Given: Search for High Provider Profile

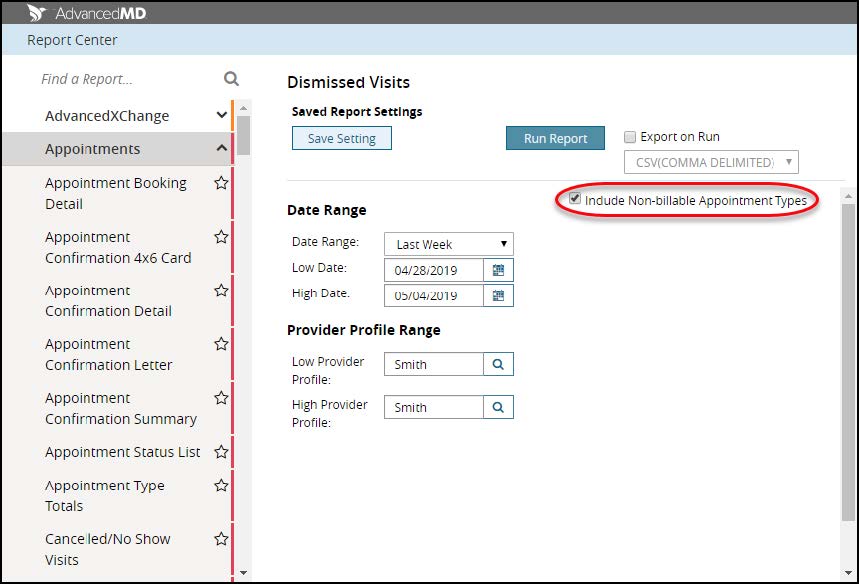Looking at the screenshot, I should point(498,407).
